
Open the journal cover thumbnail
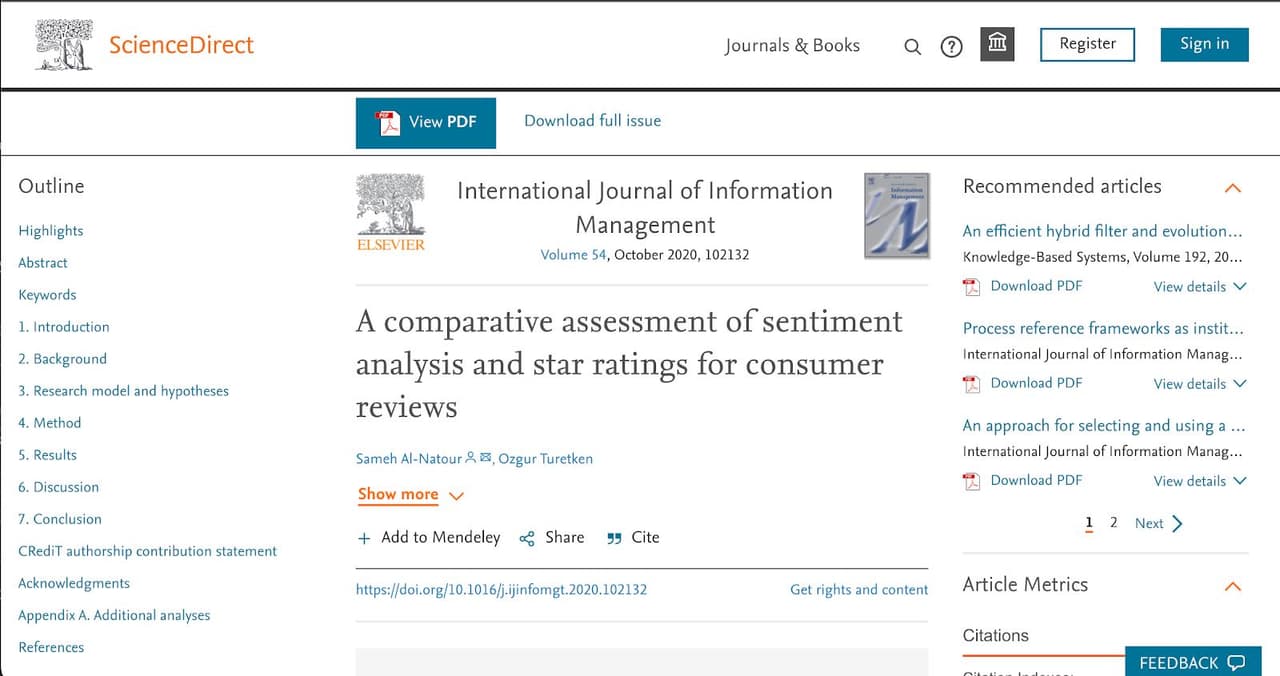pyautogui.click(x=896, y=215)
